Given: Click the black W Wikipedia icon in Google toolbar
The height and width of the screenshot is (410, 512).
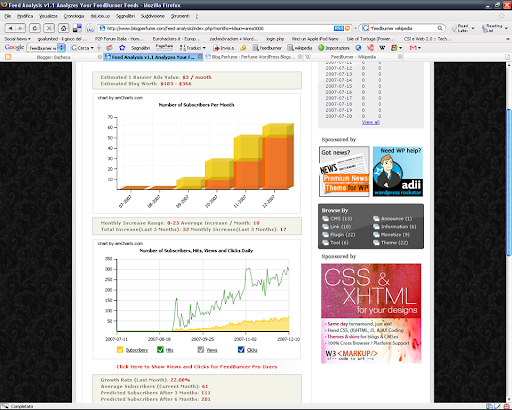Looking at the screenshot, I should click(x=382, y=48).
